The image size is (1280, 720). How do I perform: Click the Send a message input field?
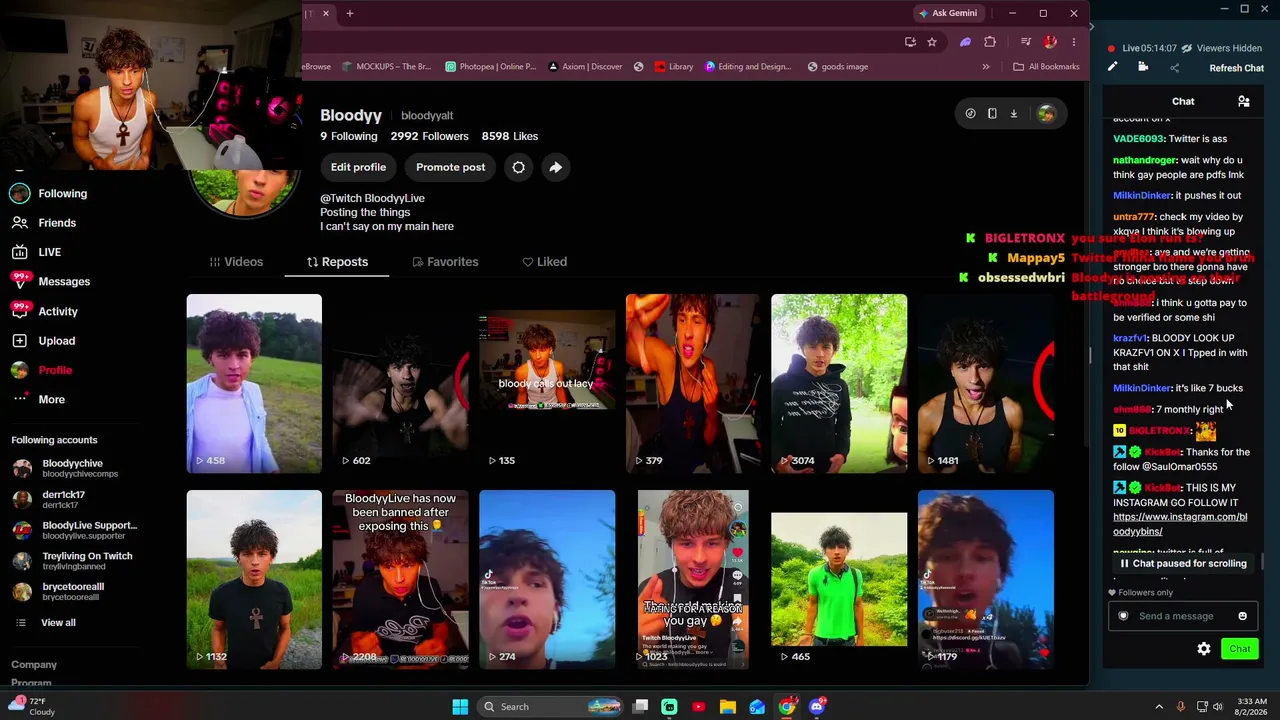(1182, 616)
